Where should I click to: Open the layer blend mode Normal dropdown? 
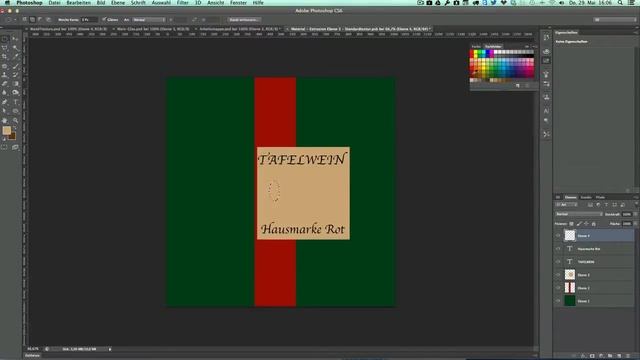coord(579,214)
